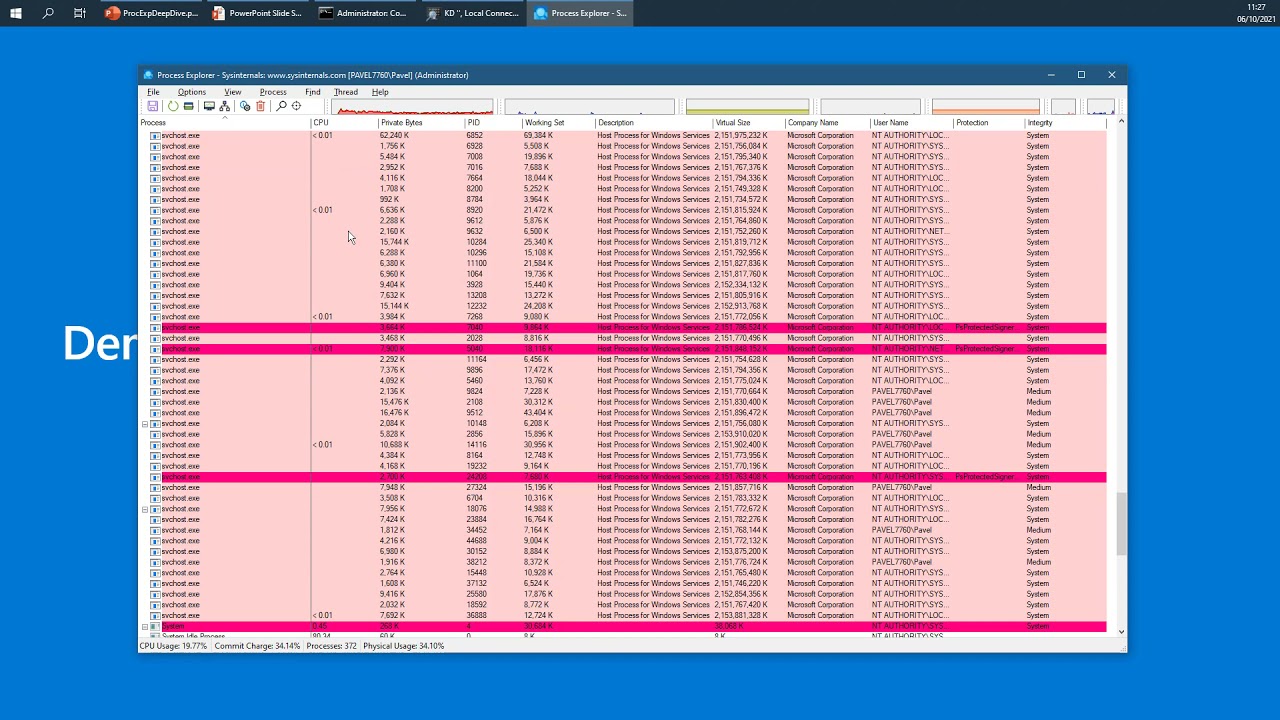The image size is (1280, 720).
Task: Open the View menu
Action: click(x=232, y=92)
